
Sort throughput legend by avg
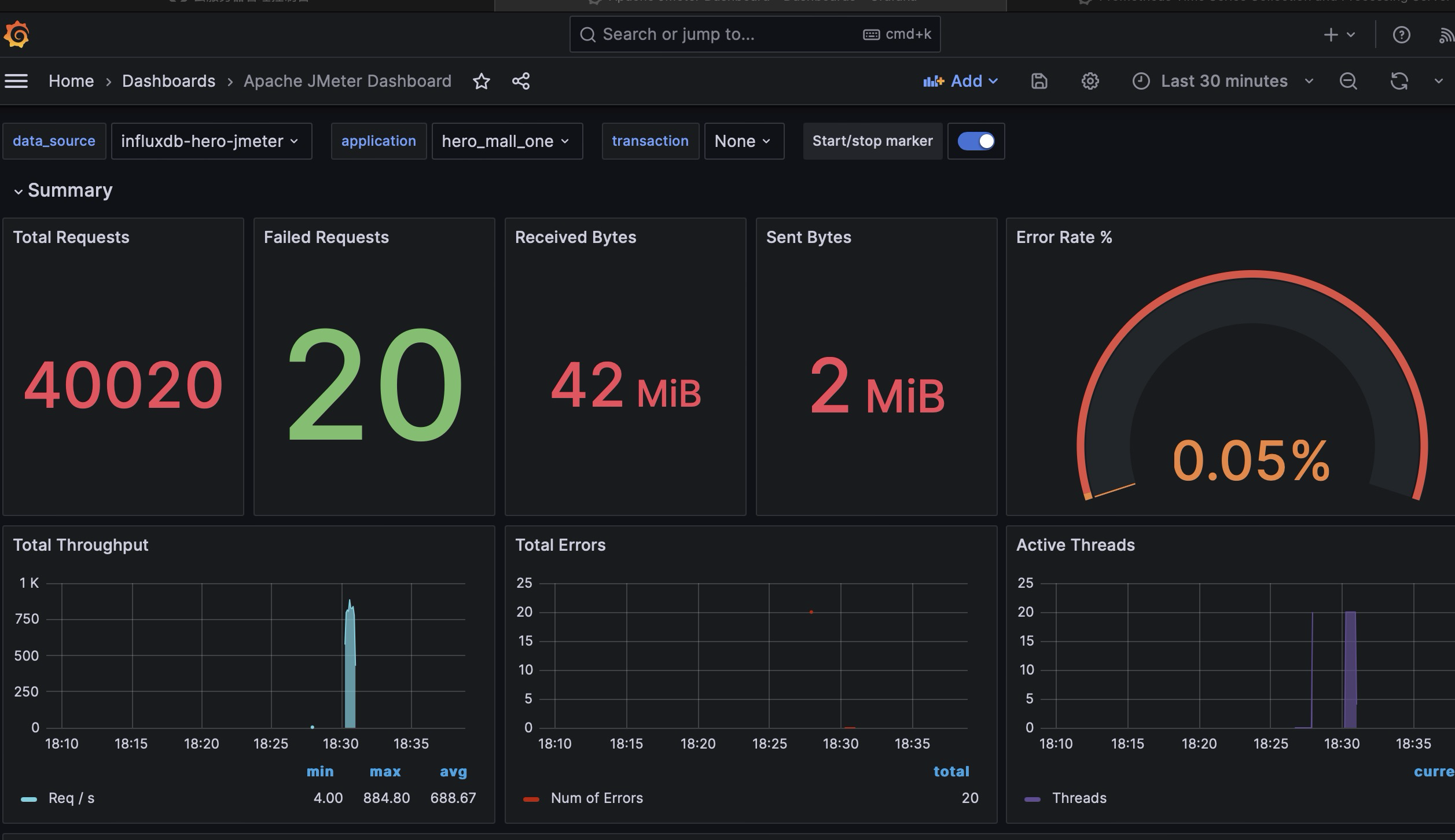coord(453,772)
